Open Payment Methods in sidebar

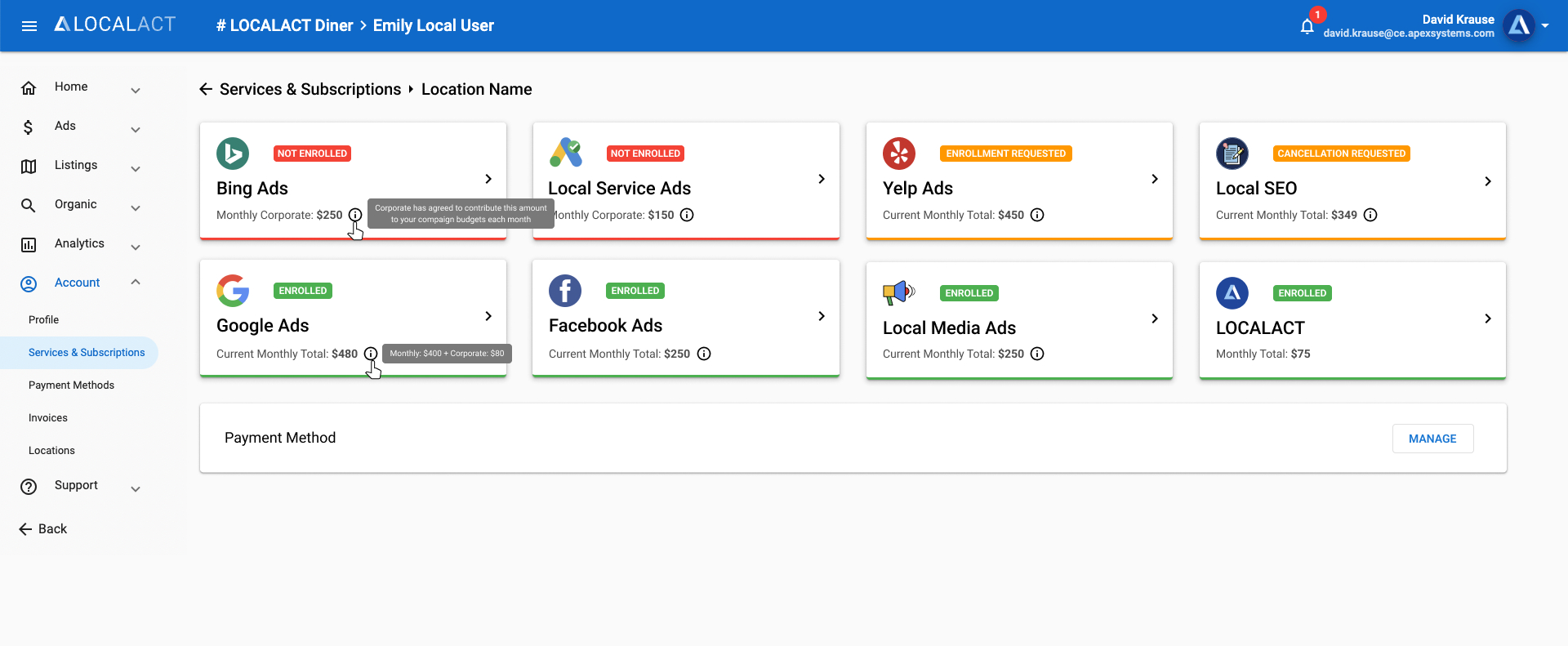(x=72, y=385)
